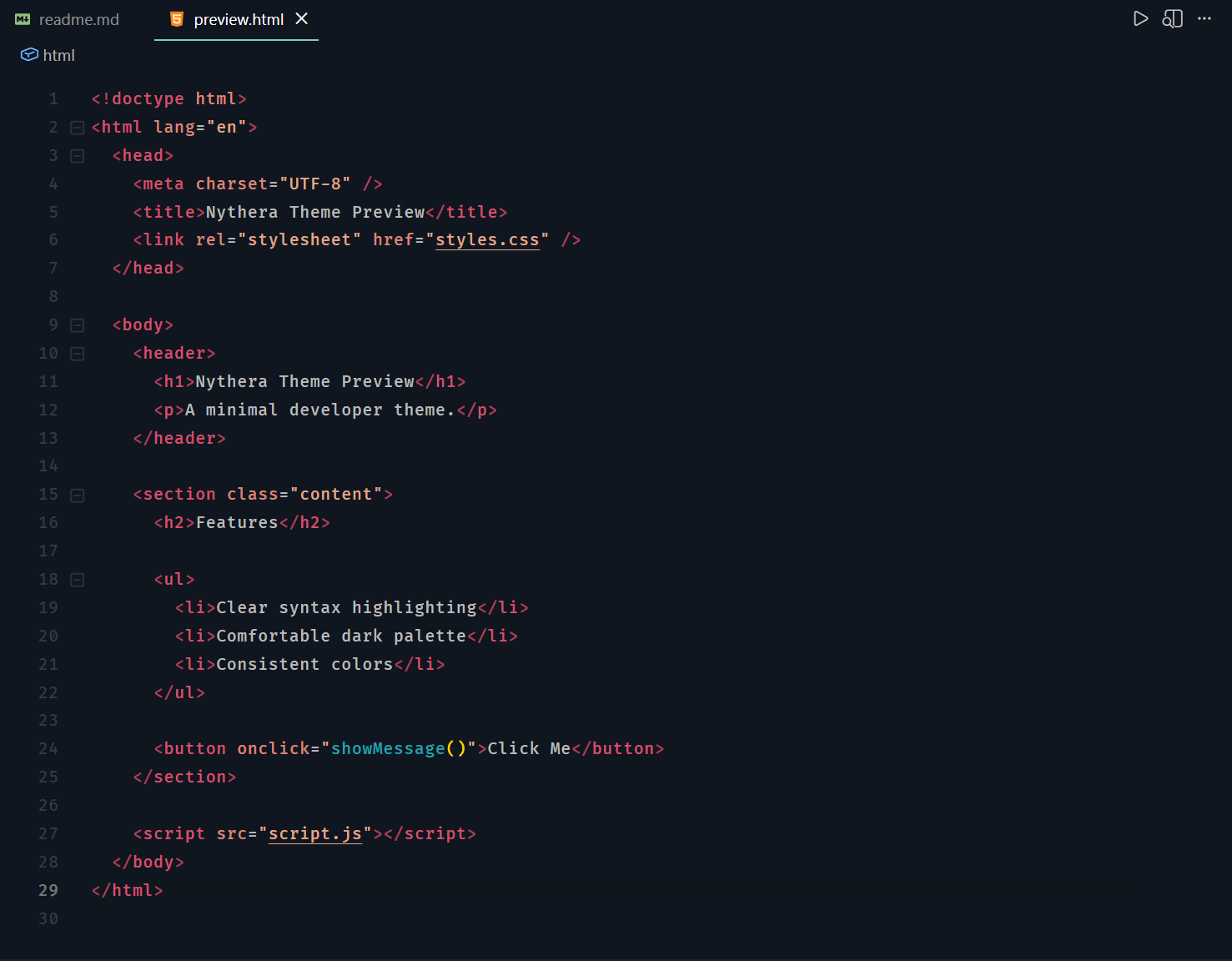Image resolution: width=1232 pixels, height=961 pixels.
Task: Place cursor on the showMessage function call
Action: click(387, 748)
